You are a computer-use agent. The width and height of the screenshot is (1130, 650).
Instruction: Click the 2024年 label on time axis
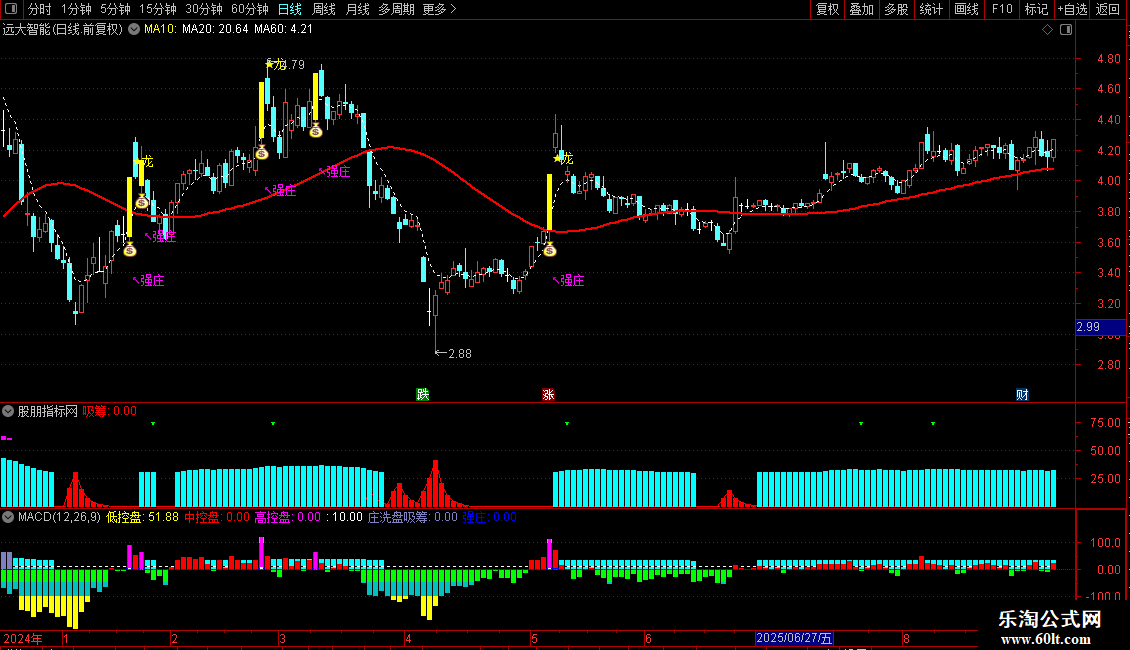coord(23,638)
